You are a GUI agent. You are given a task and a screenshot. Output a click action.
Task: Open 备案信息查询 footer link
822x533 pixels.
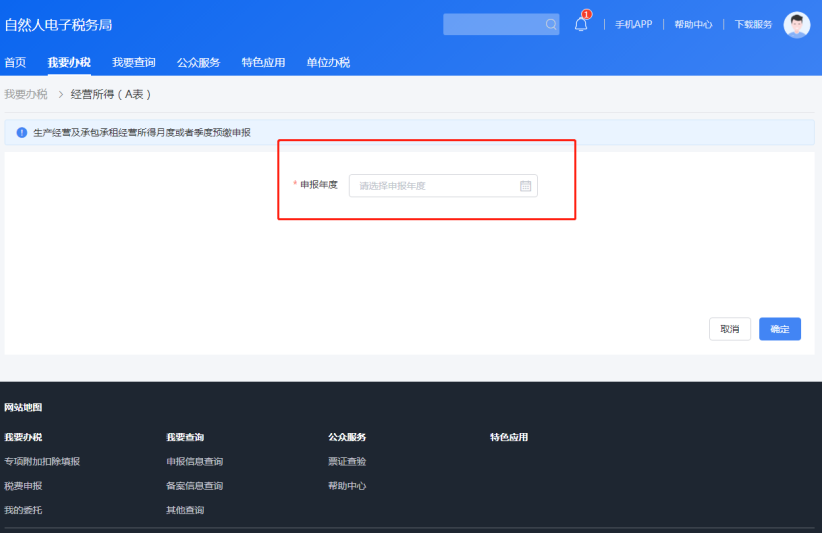[194, 486]
